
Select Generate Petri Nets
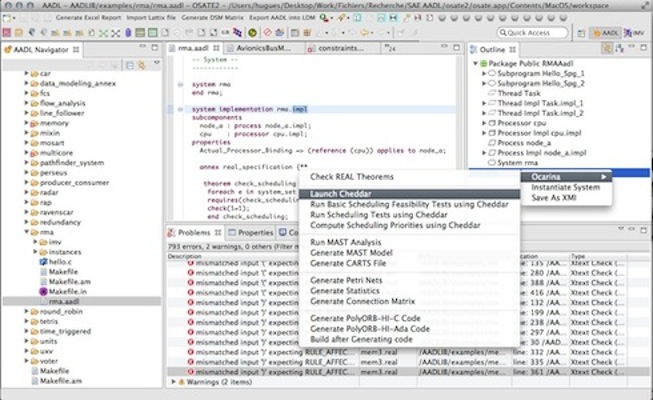click(x=346, y=280)
